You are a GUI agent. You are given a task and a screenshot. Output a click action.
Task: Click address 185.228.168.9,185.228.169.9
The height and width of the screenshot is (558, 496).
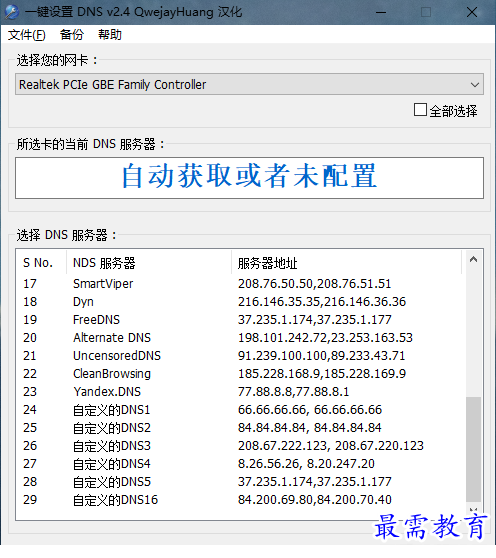tap(322, 374)
